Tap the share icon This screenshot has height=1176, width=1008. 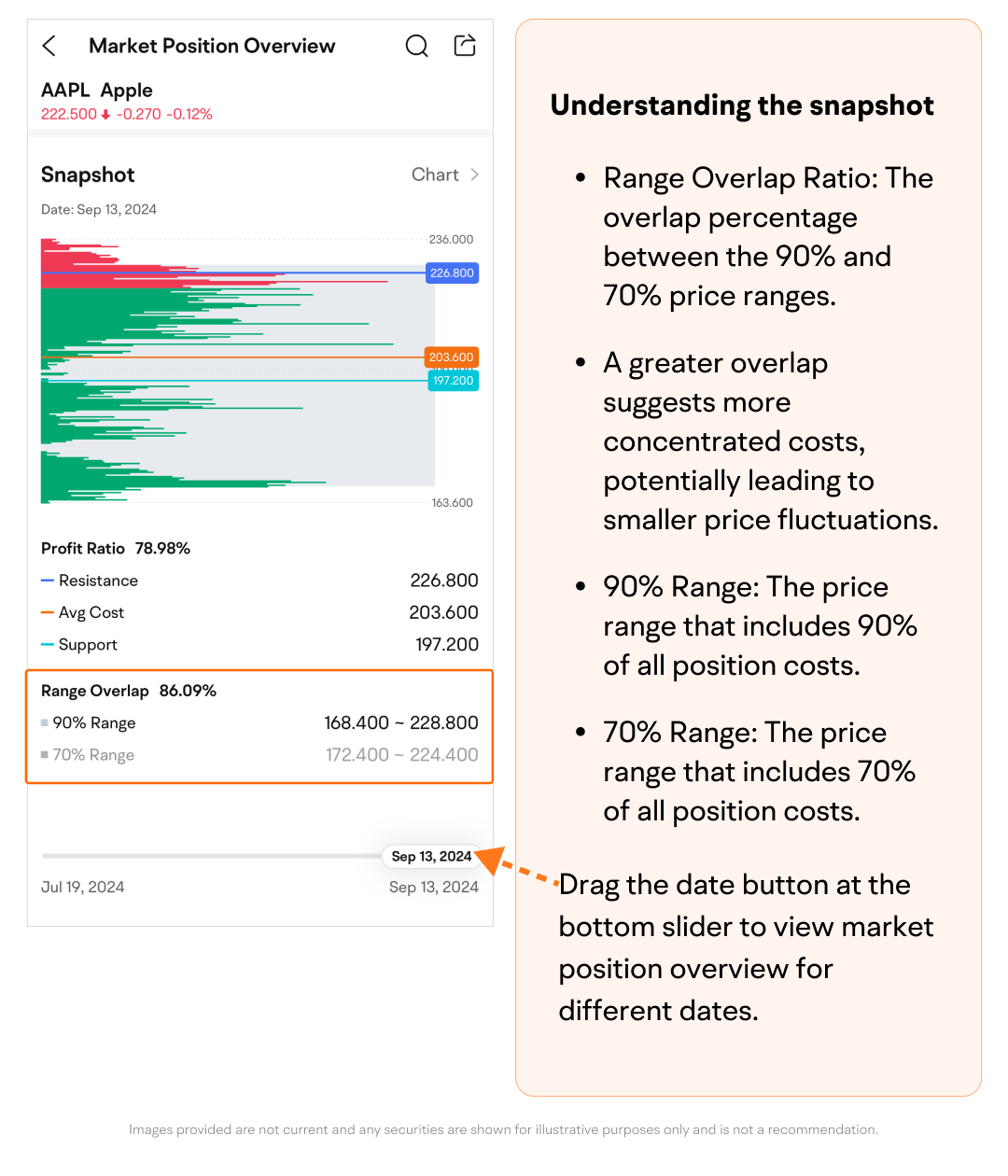pos(465,45)
